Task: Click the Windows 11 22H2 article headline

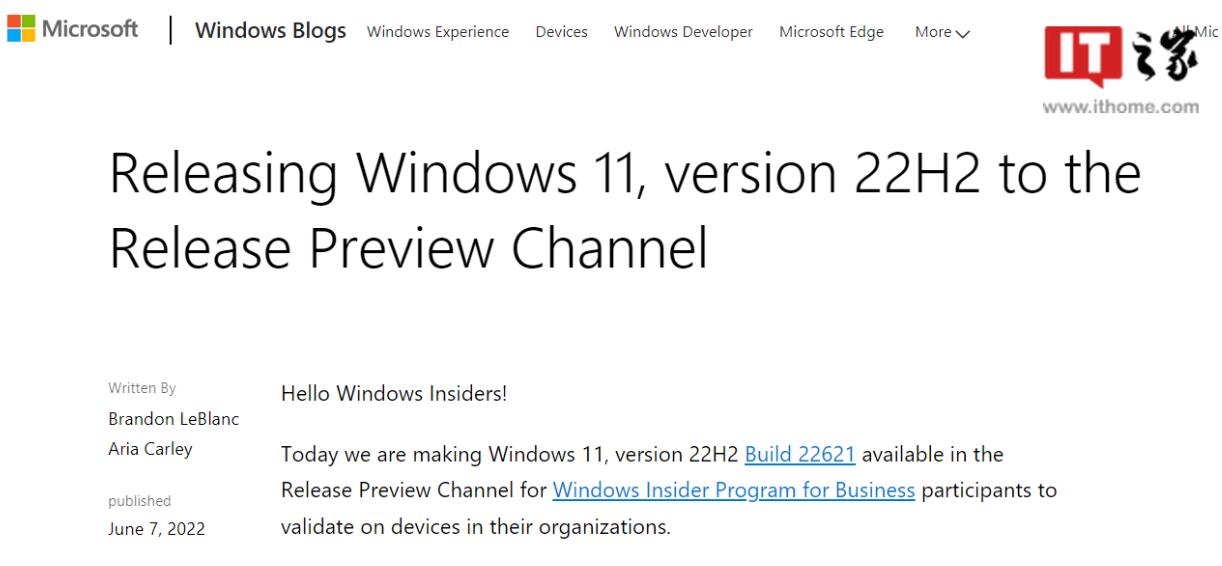Action: 624,211
